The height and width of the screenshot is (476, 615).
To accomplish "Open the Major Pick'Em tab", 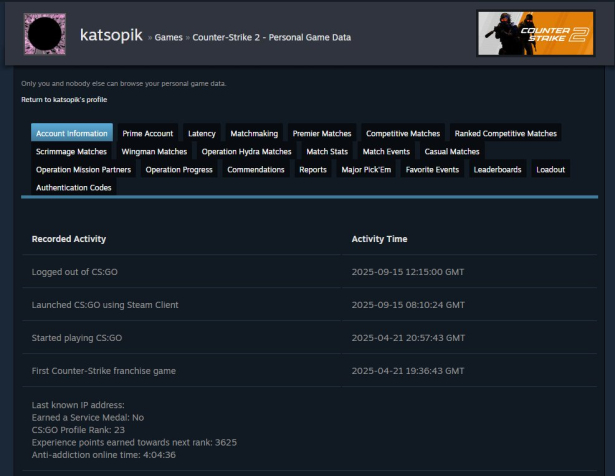I will coord(367,170).
